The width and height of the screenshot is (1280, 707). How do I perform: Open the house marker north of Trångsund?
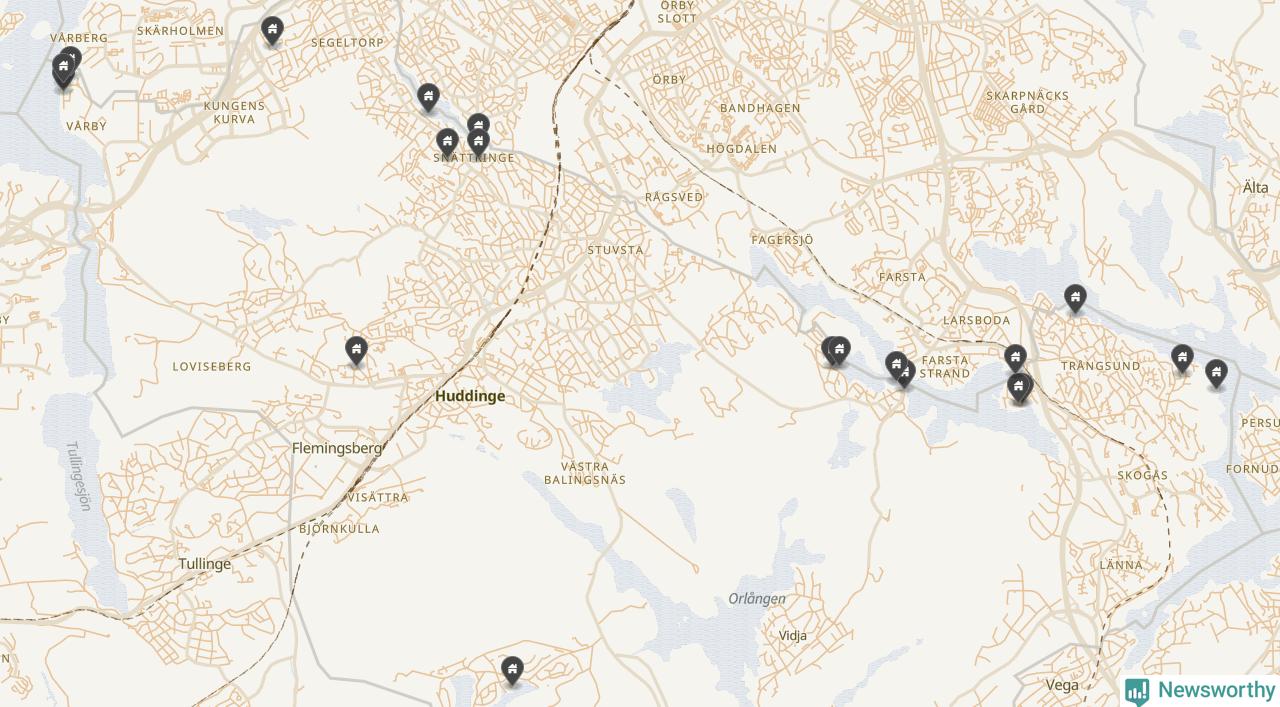pos(1075,298)
